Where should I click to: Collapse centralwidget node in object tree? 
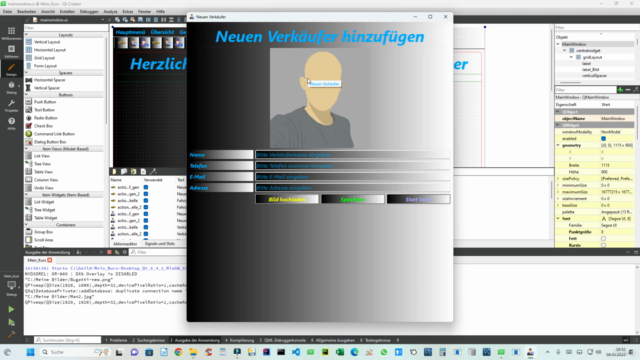564,51
